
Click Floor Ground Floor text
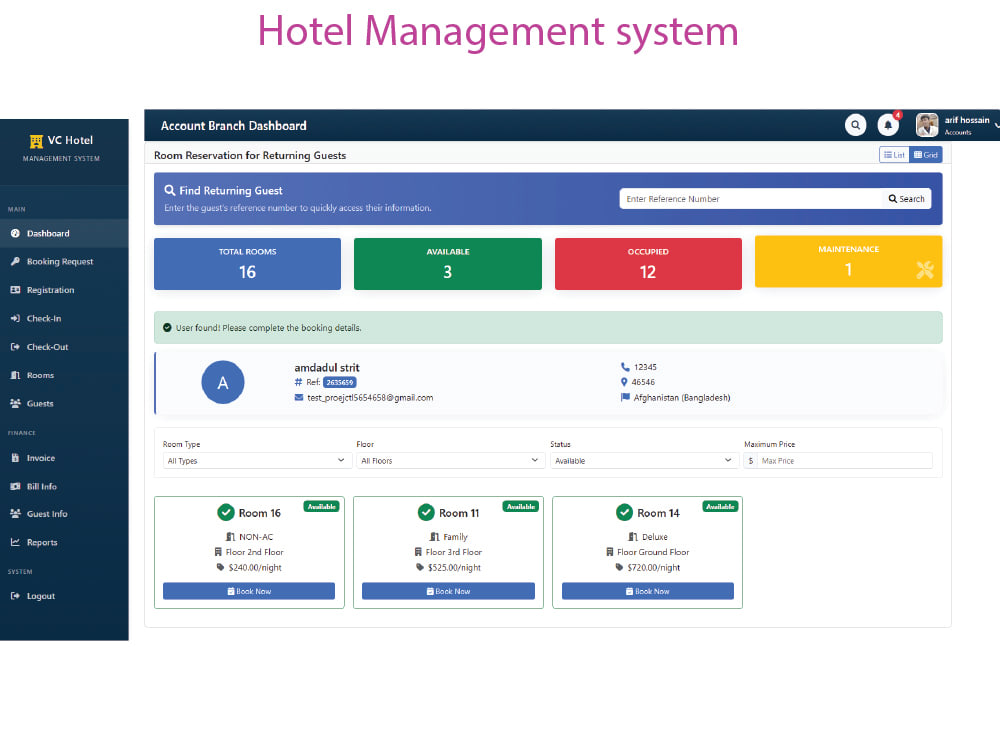[x=653, y=552]
